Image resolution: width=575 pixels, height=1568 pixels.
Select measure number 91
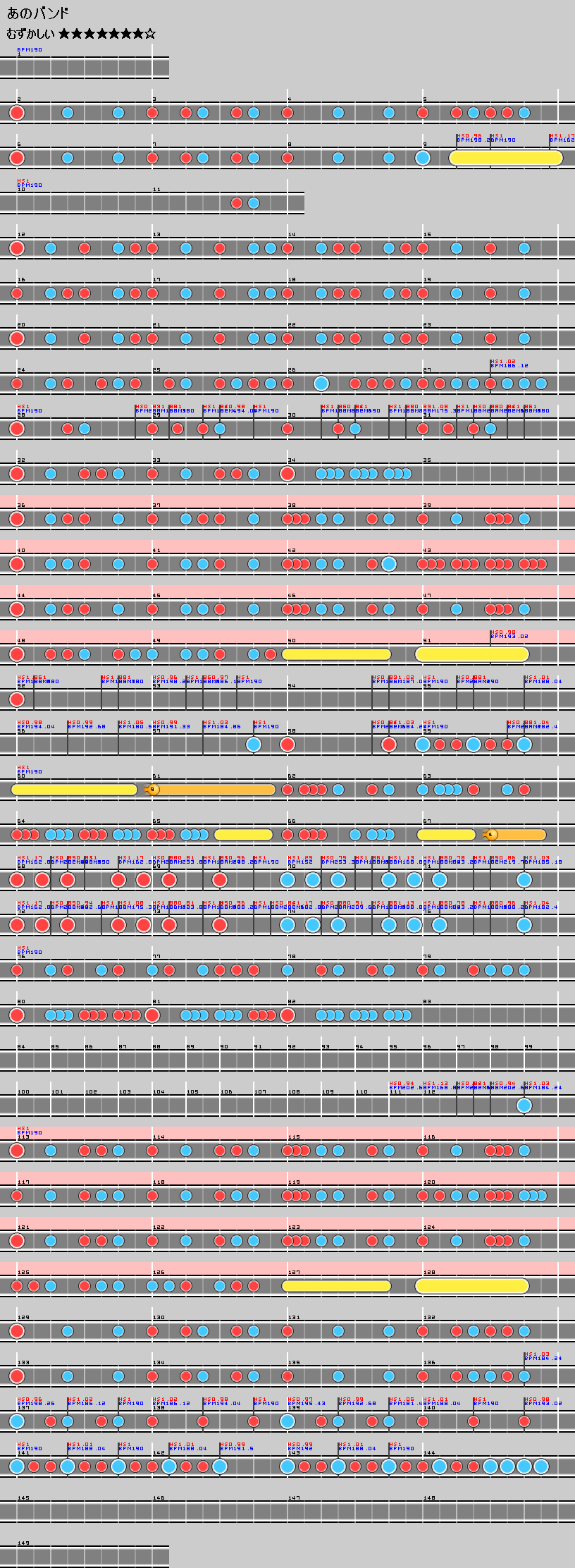(x=258, y=1047)
